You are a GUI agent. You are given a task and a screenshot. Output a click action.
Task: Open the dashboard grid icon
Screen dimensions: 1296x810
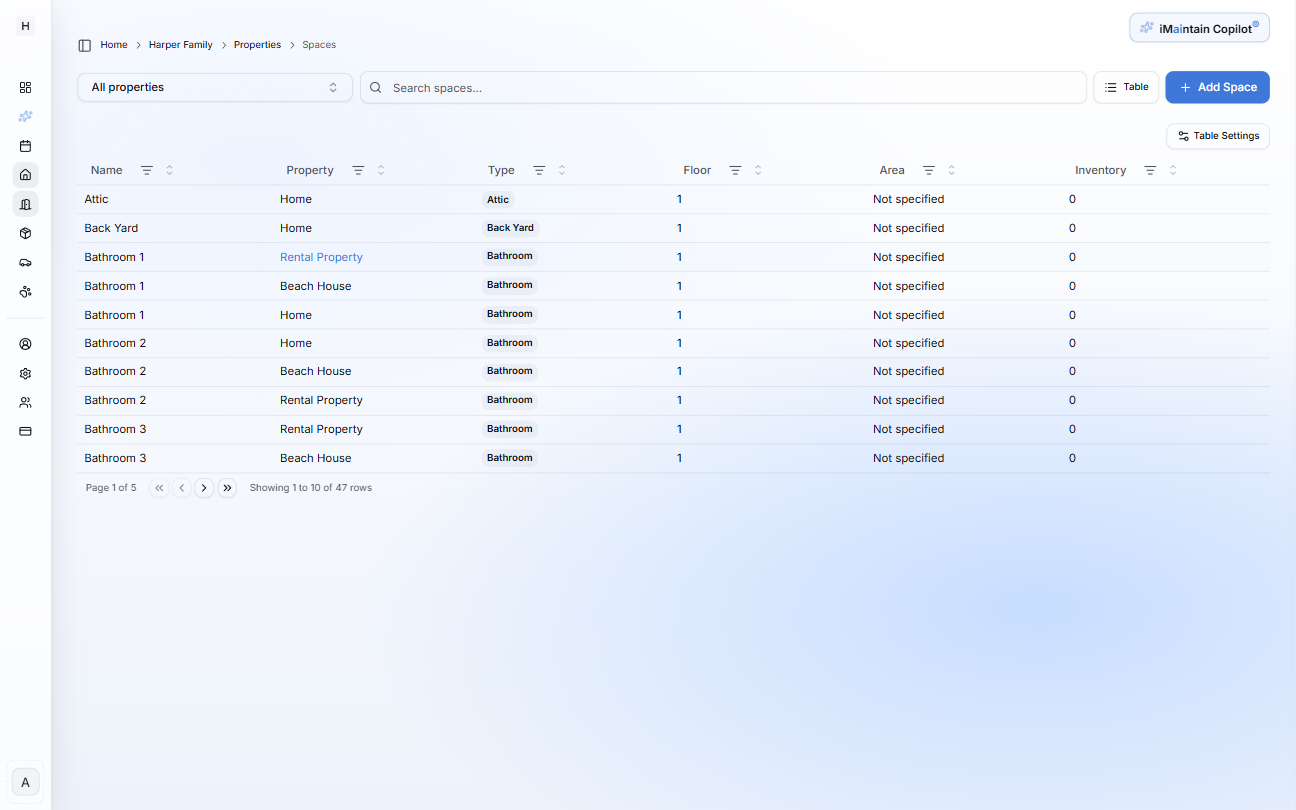click(25, 87)
